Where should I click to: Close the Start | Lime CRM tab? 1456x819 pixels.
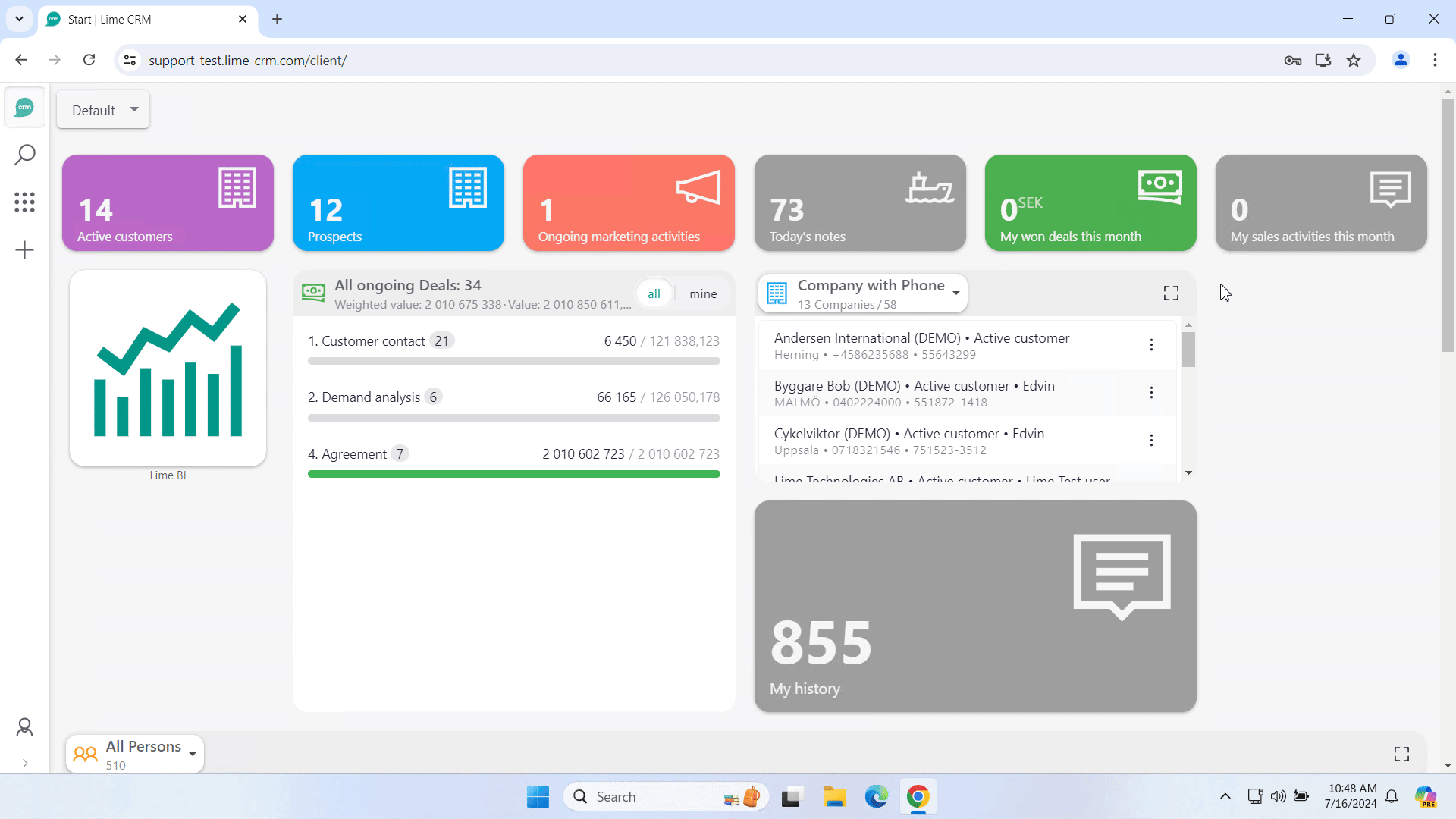[x=243, y=20]
